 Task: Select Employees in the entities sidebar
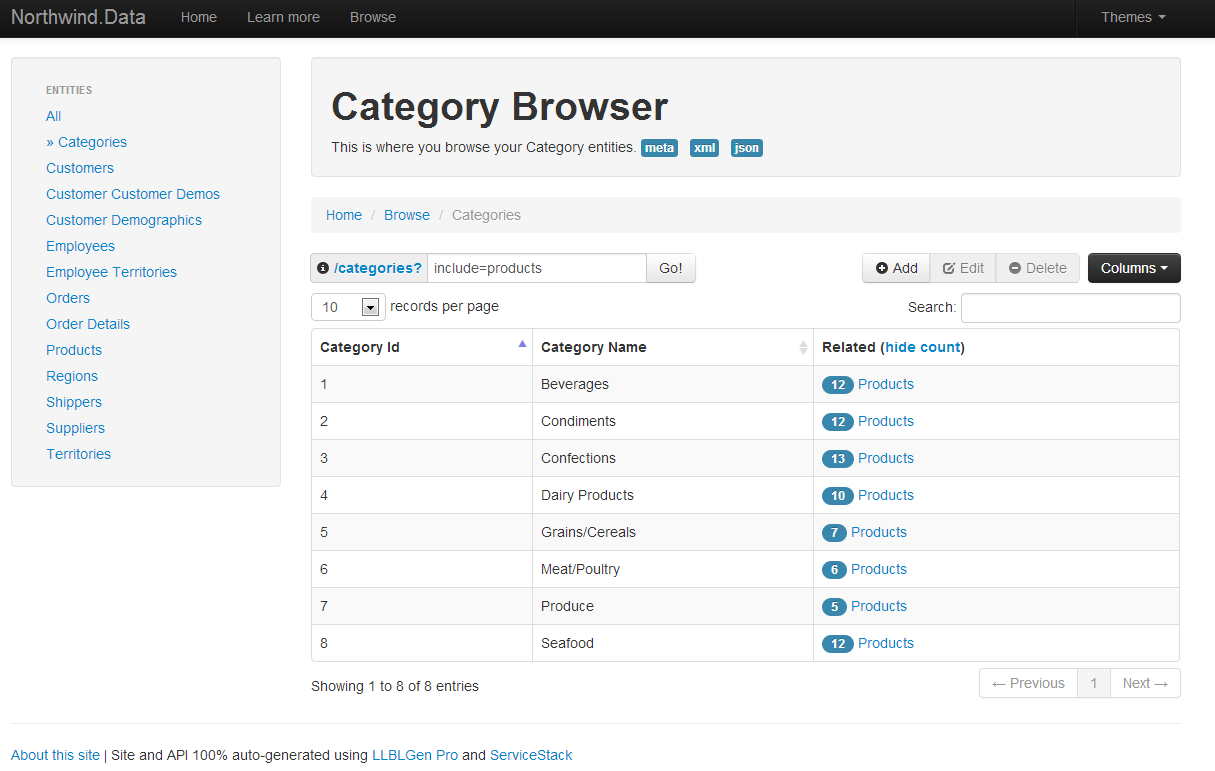coord(80,246)
